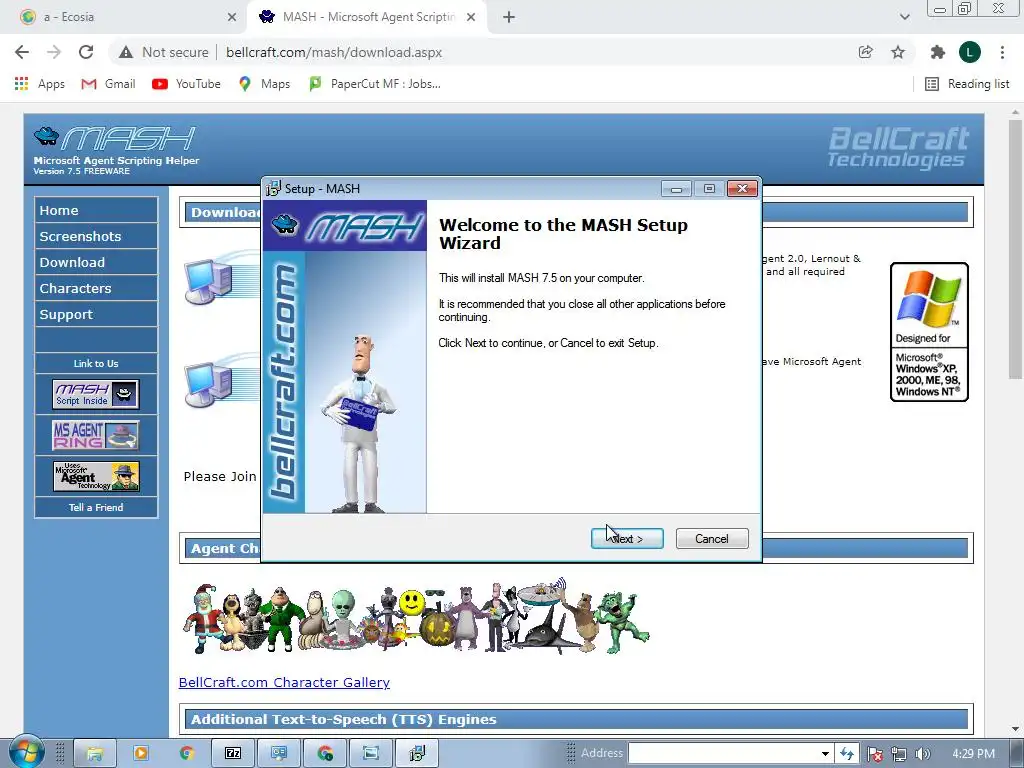Open Download in the MASH sidebar
Image resolution: width=1024 pixels, height=768 pixels.
coord(96,263)
